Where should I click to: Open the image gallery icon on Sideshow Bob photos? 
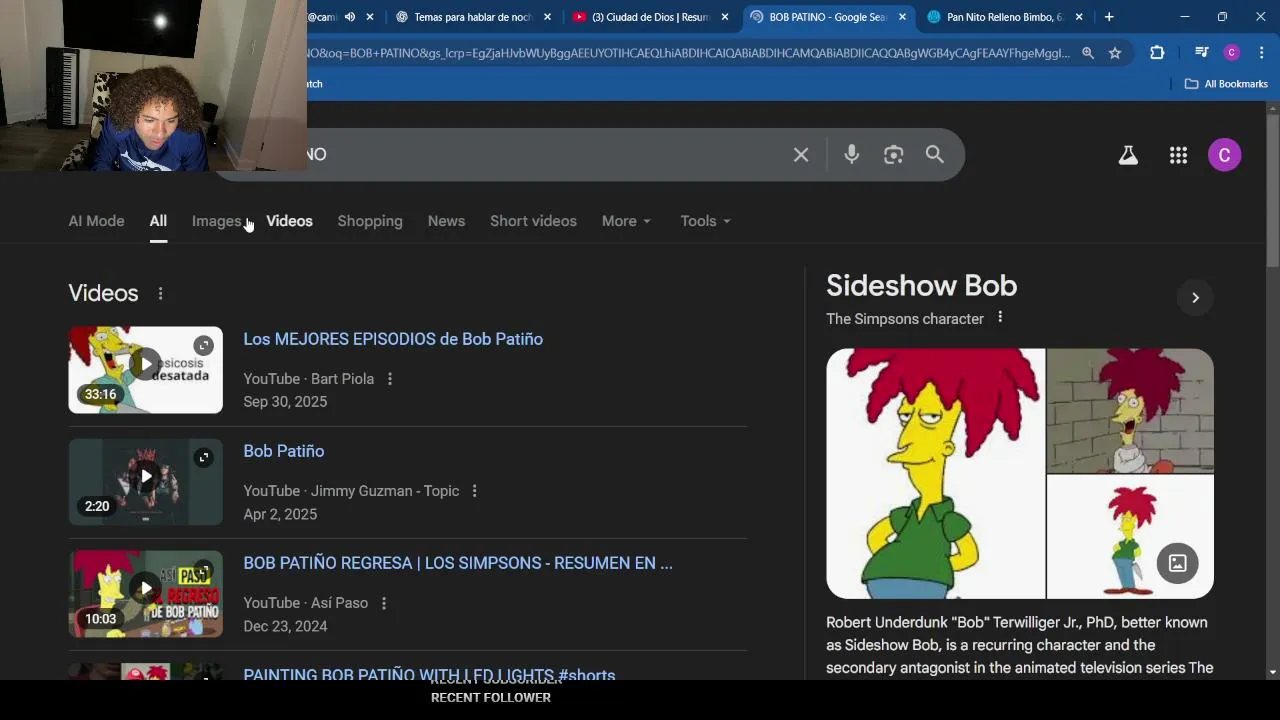click(1177, 563)
